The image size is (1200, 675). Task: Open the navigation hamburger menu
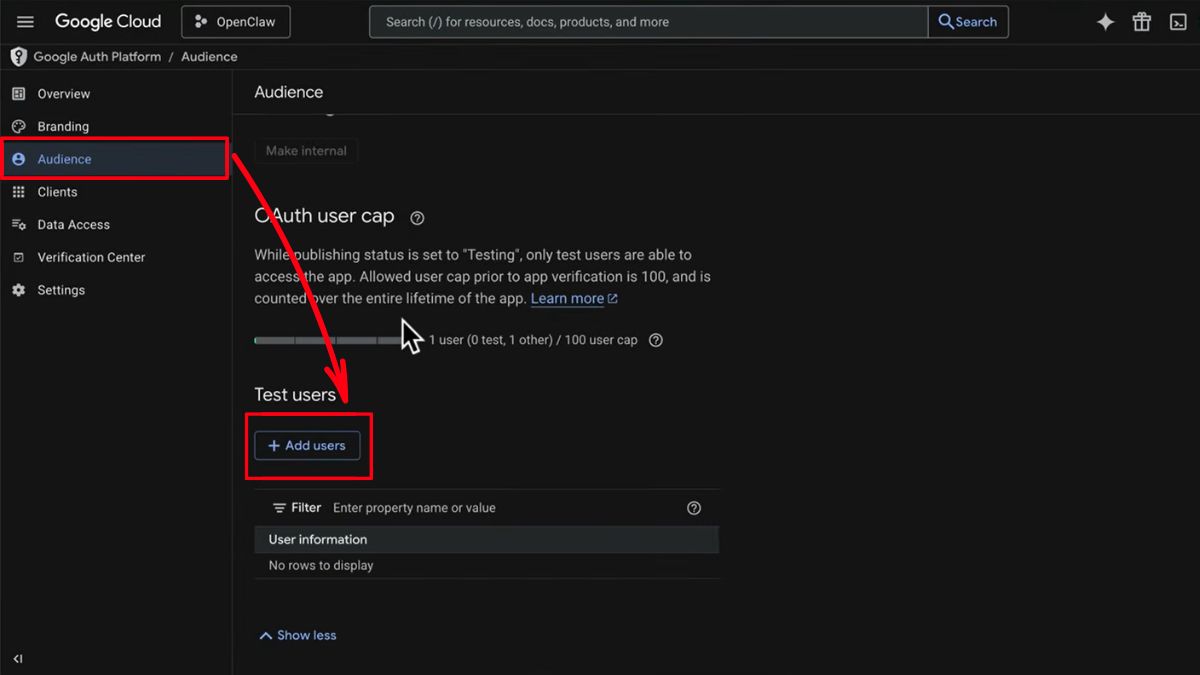pos(25,21)
